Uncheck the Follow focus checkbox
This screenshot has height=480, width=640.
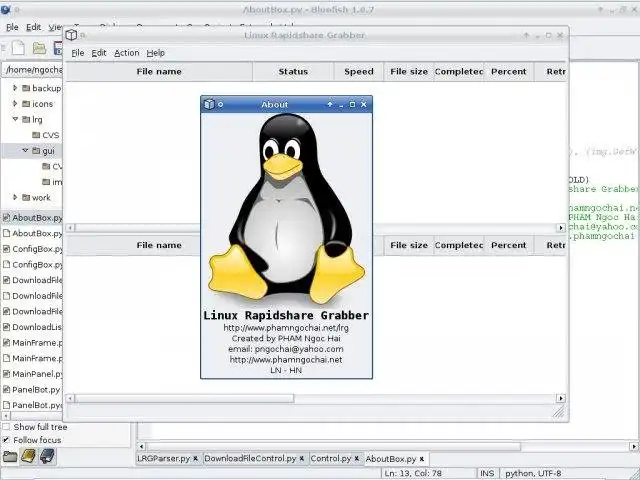pos(6,440)
